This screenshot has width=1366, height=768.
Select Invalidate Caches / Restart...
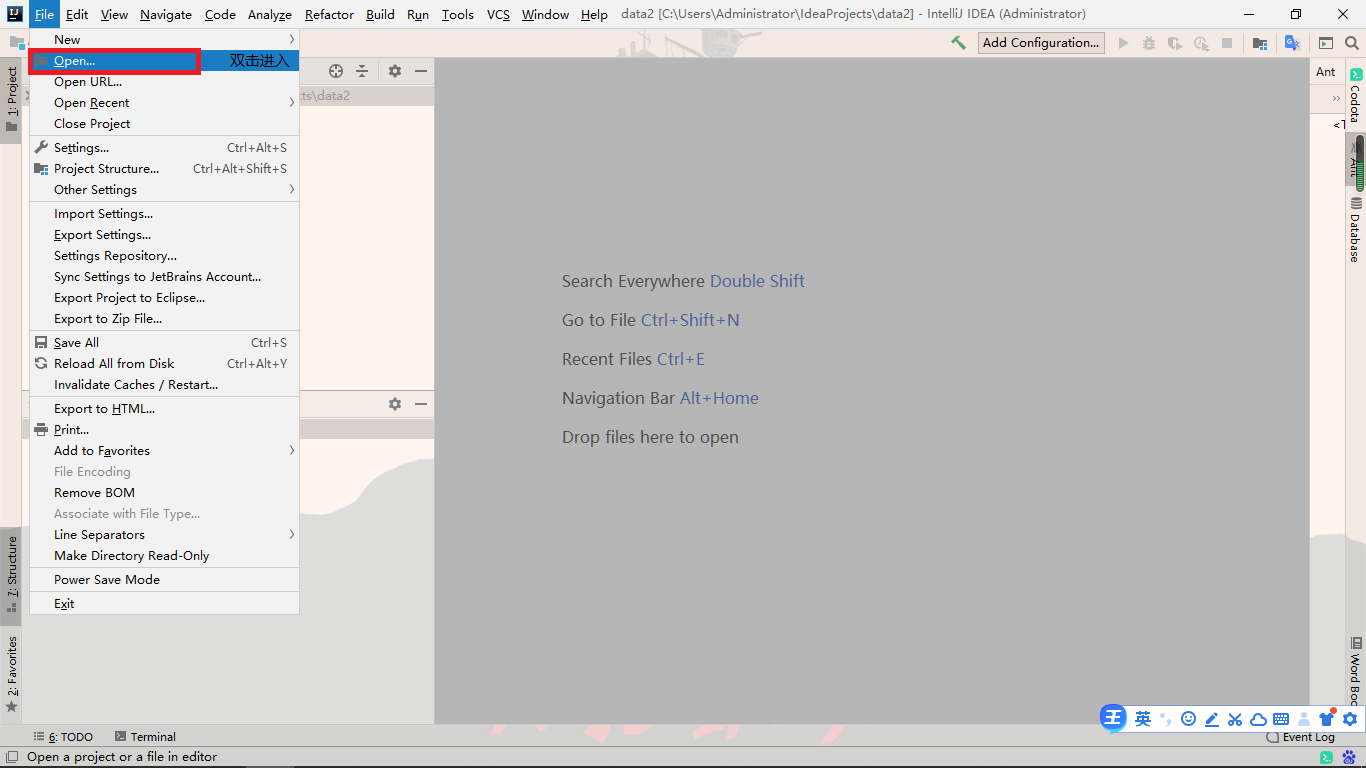coord(164,385)
